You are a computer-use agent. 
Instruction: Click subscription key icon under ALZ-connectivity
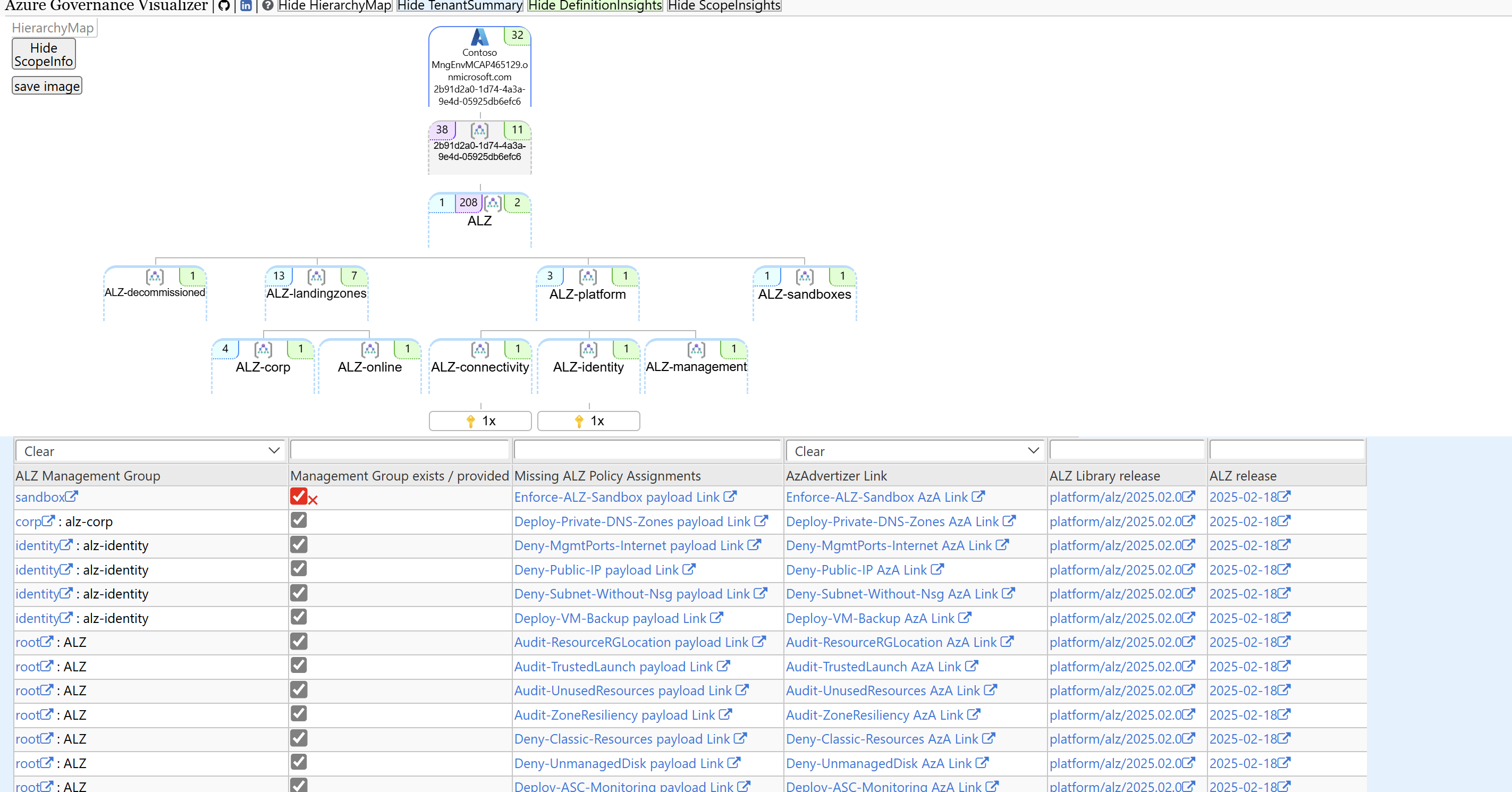tap(470, 421)
